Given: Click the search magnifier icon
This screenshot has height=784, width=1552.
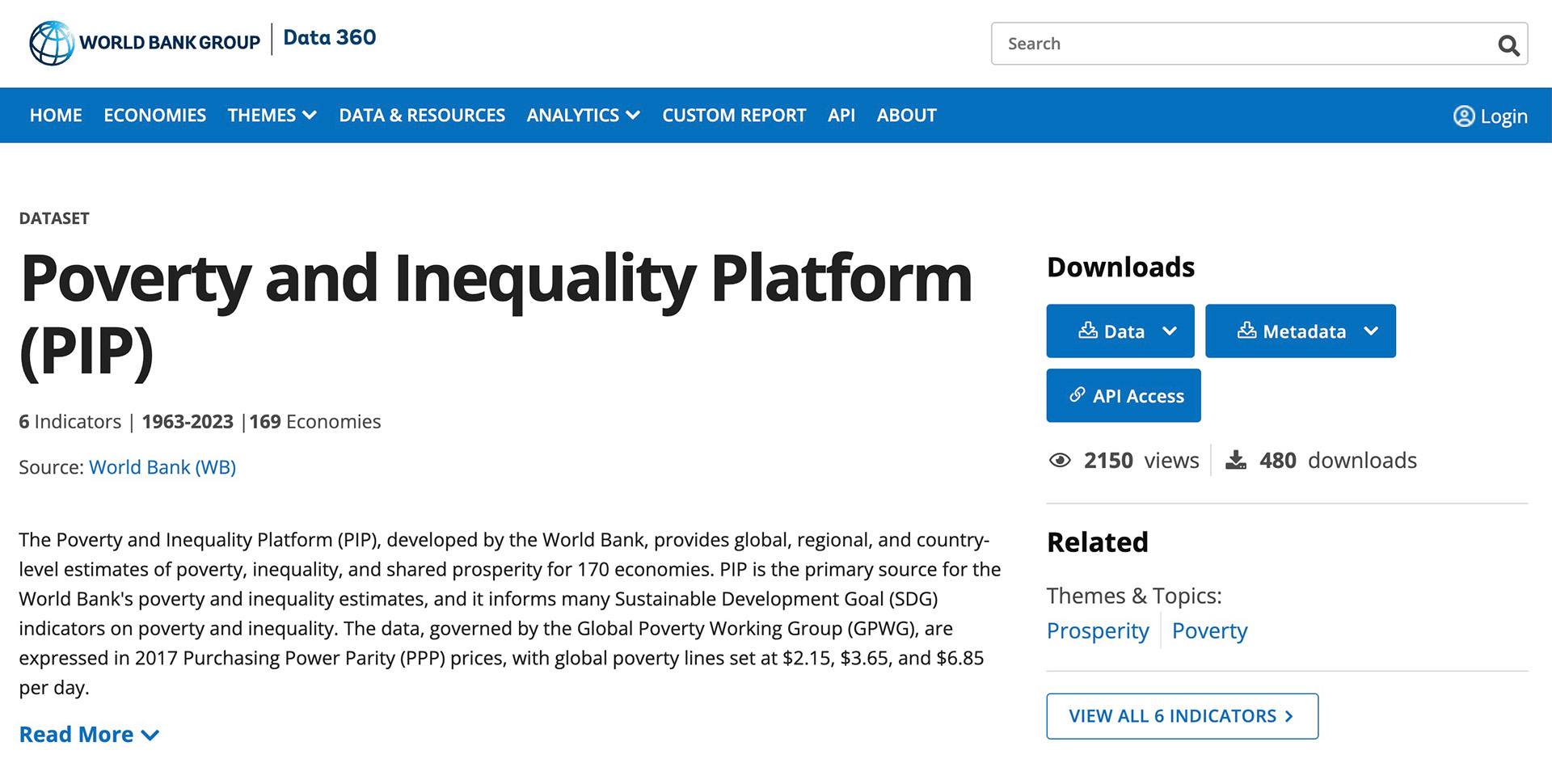Looking at the screenshot, I should pos(1508,44).
